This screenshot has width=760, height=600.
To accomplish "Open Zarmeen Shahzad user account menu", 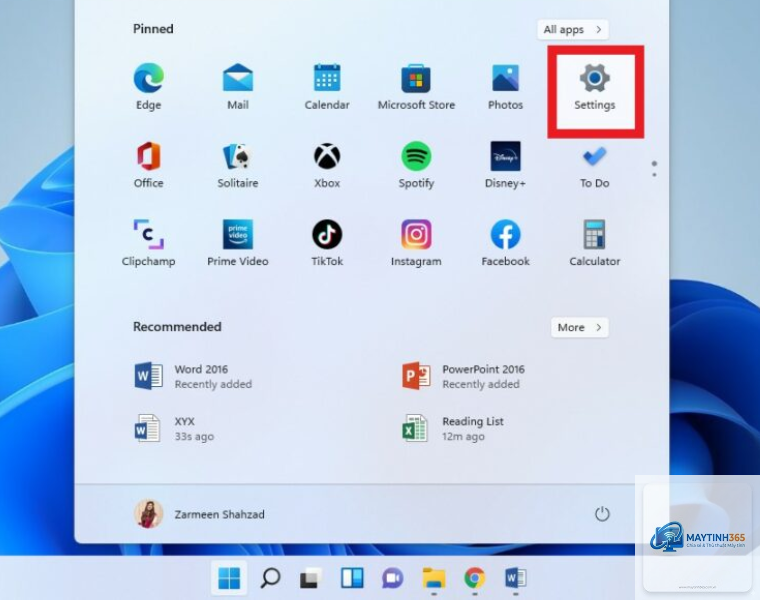I will pos(199,514).
